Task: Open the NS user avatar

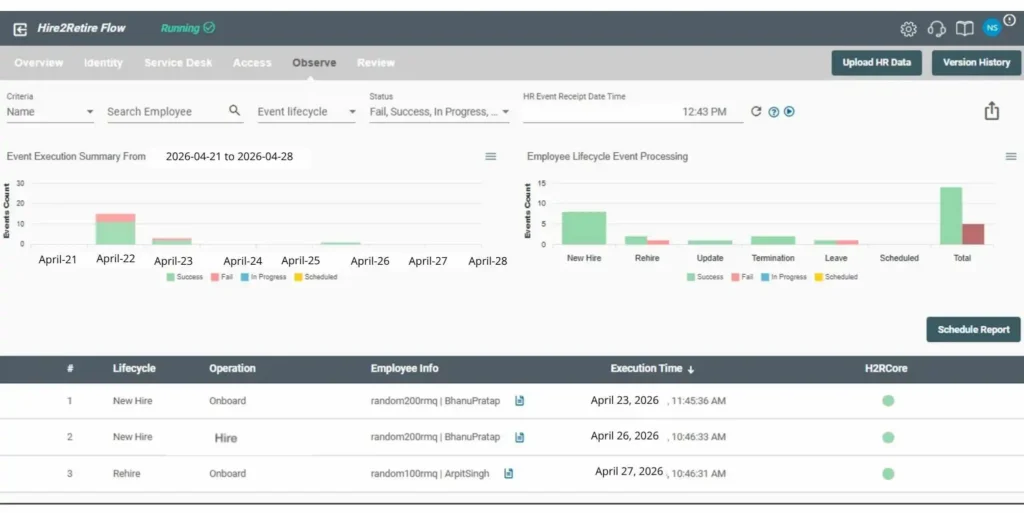Action: coord(992,28)
